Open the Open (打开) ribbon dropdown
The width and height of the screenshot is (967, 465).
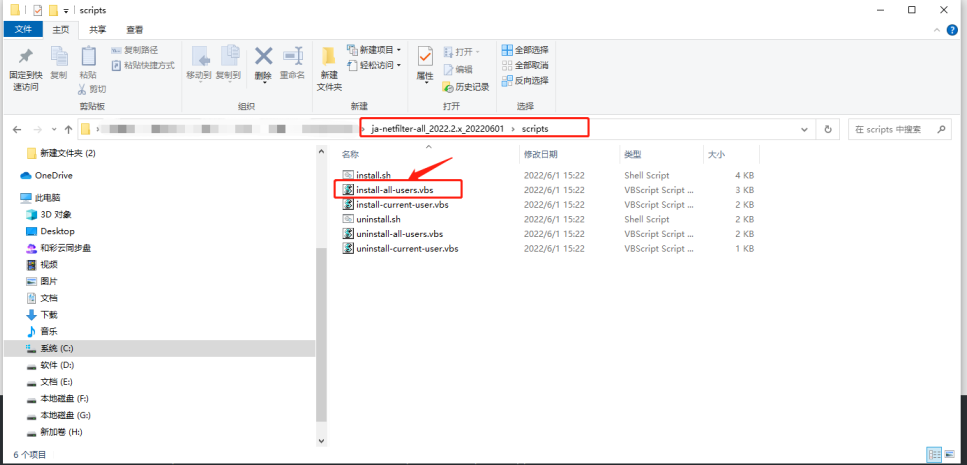coord(461,51)
